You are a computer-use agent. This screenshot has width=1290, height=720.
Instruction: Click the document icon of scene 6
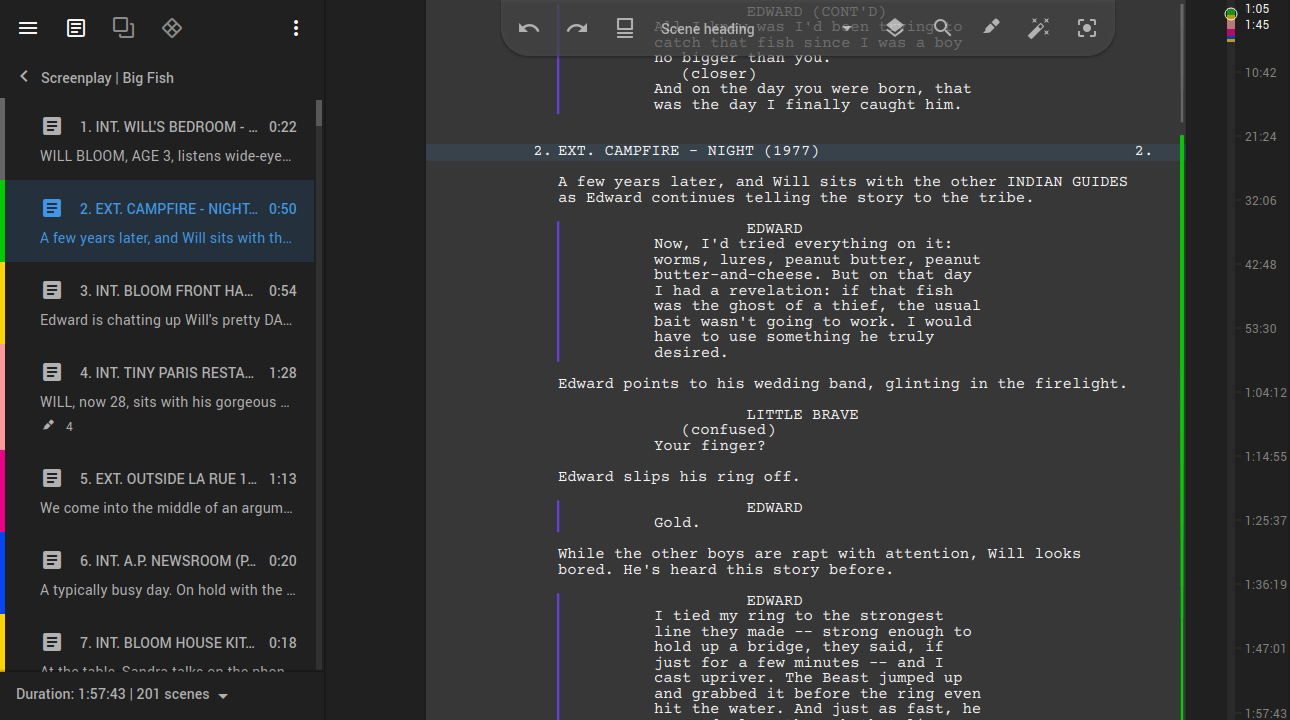tap(52, 561)
